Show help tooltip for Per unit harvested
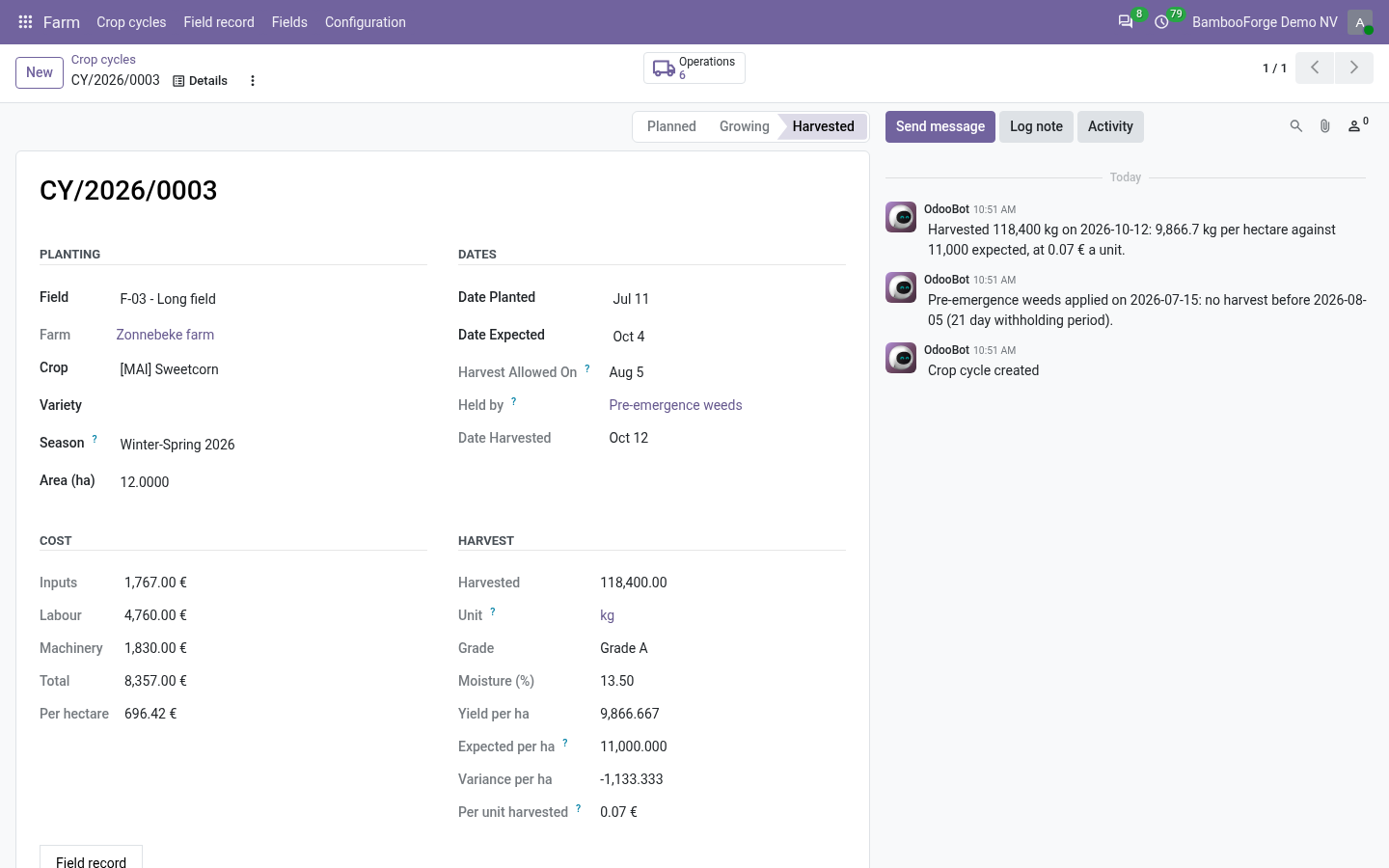This screenshot has width=1389, height=868. click(579, 808)
